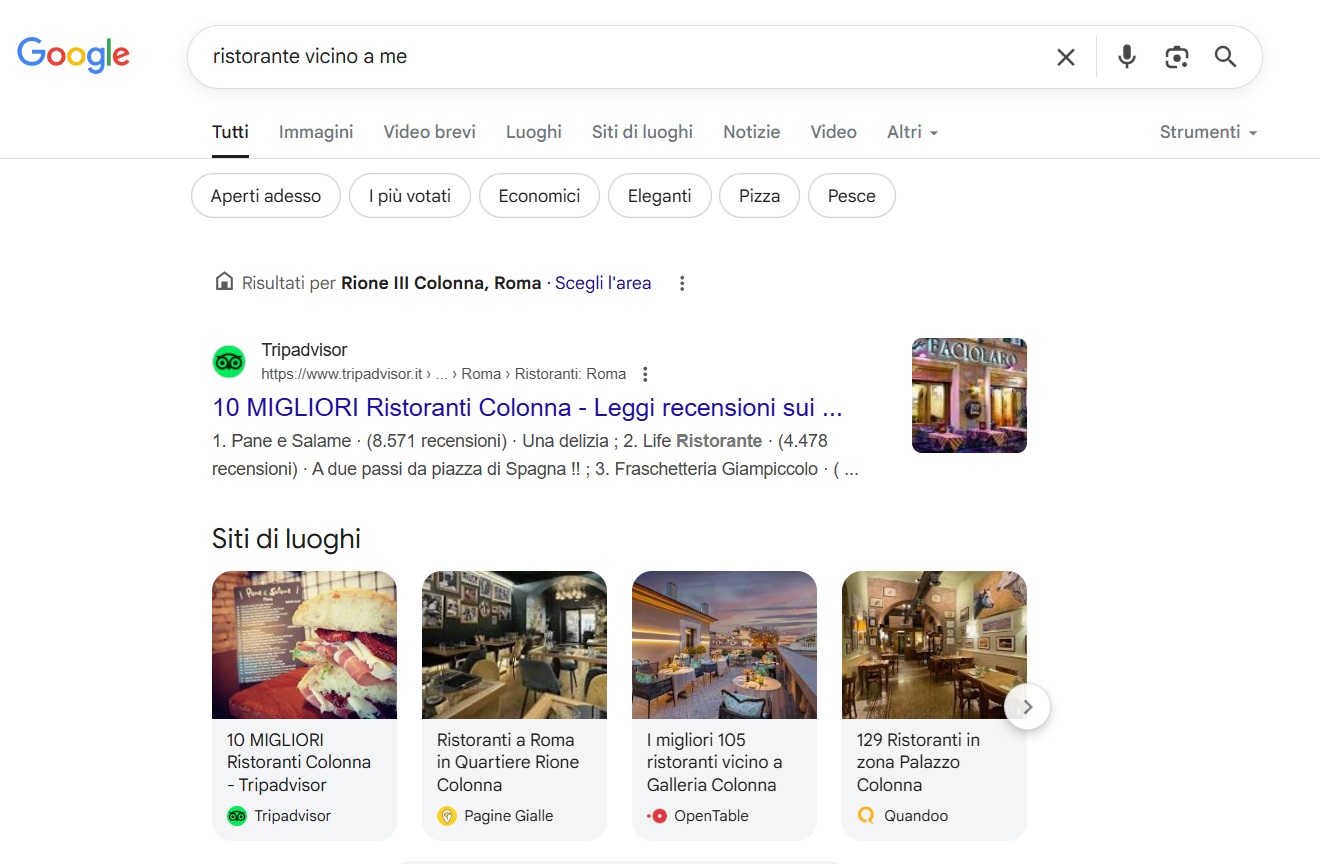Open the arched dining hall photo in Quandoo card
1320x864 pixels.
pyautogui.click(x=934, y=645)
